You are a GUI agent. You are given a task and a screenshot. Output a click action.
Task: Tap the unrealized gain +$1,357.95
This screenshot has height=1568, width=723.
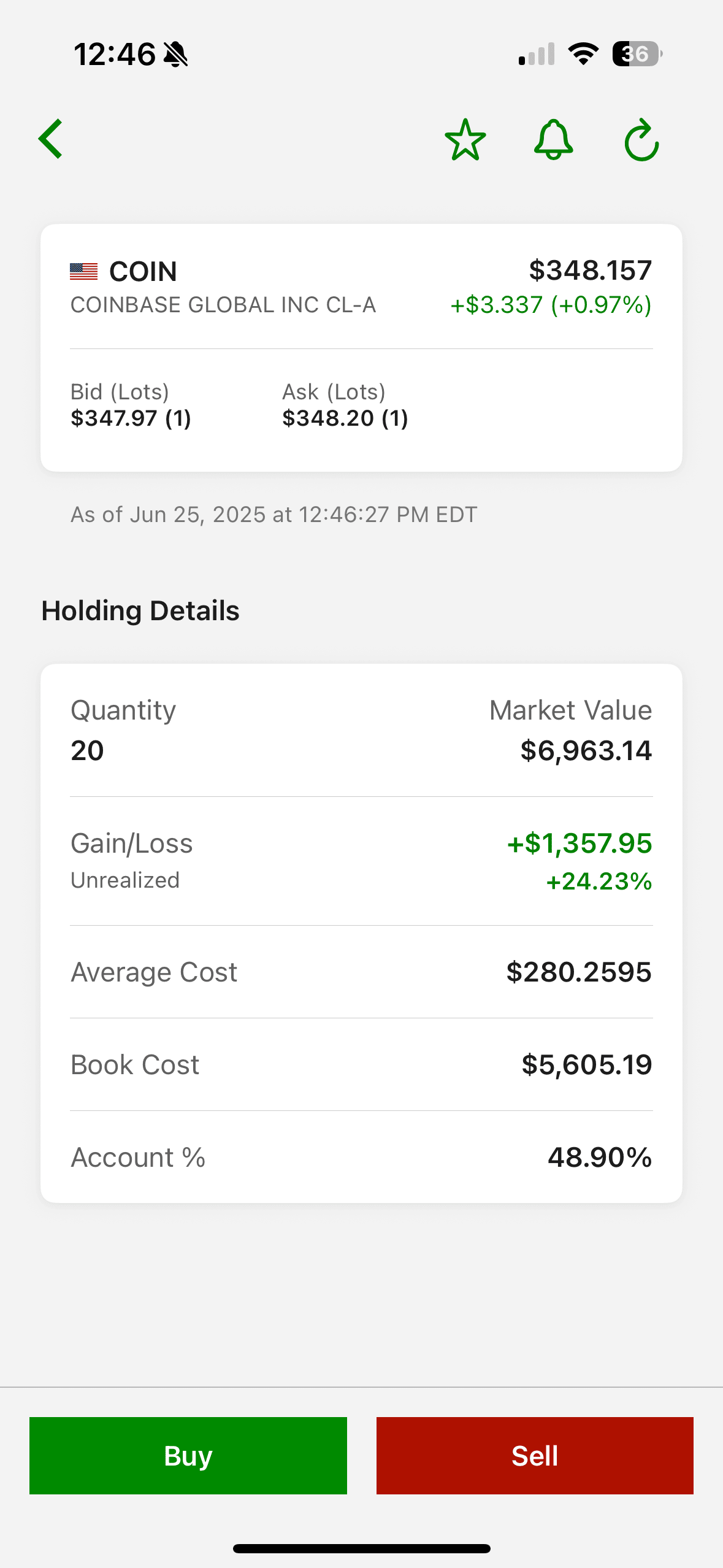click(x=579, y=843)
